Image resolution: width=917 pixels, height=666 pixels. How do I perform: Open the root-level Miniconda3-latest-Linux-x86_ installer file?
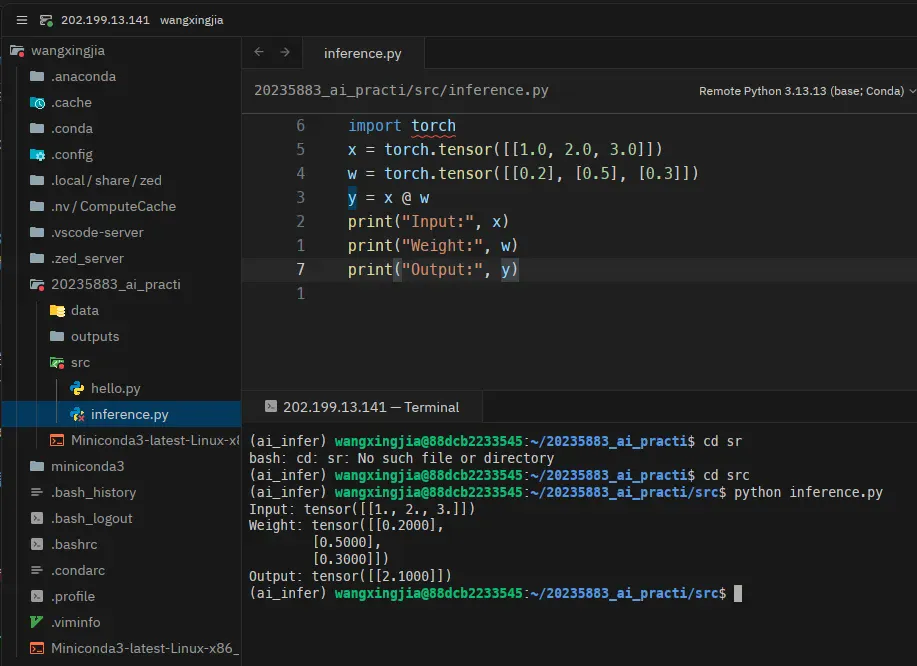click(121, 648)
